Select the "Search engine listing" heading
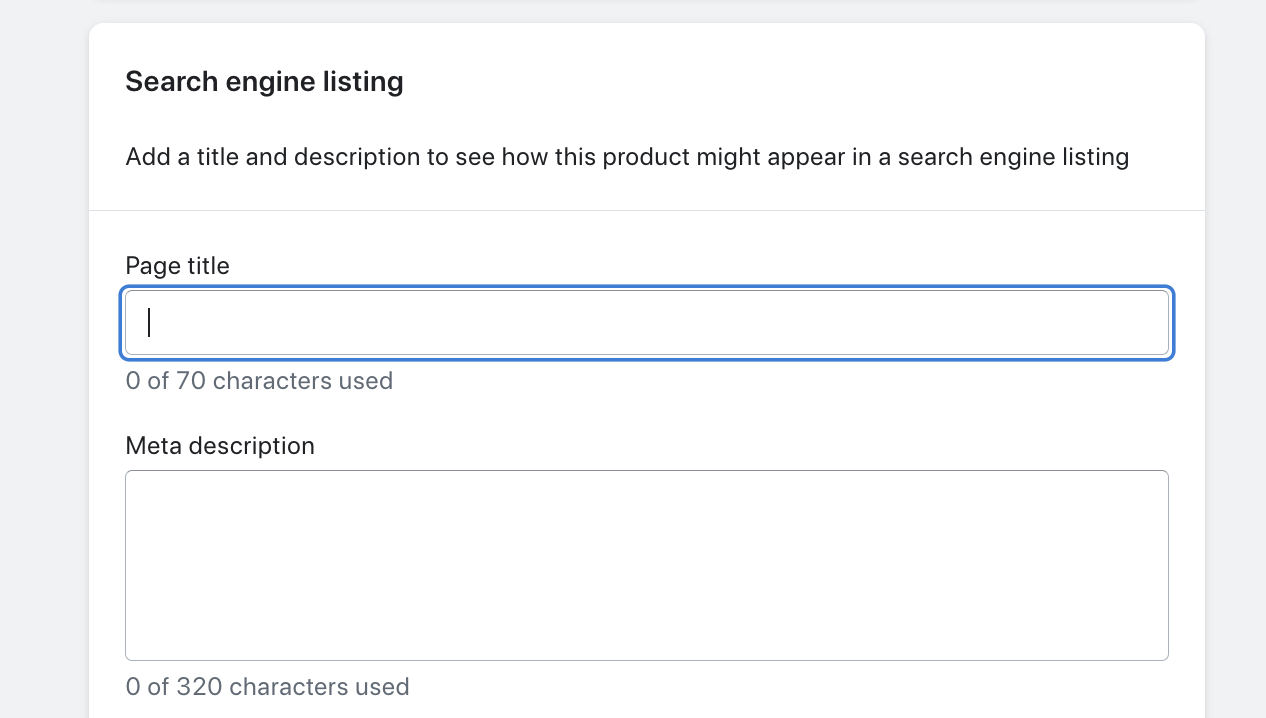Viewport: 1266px width, 718px height. (x=264, y=82)
